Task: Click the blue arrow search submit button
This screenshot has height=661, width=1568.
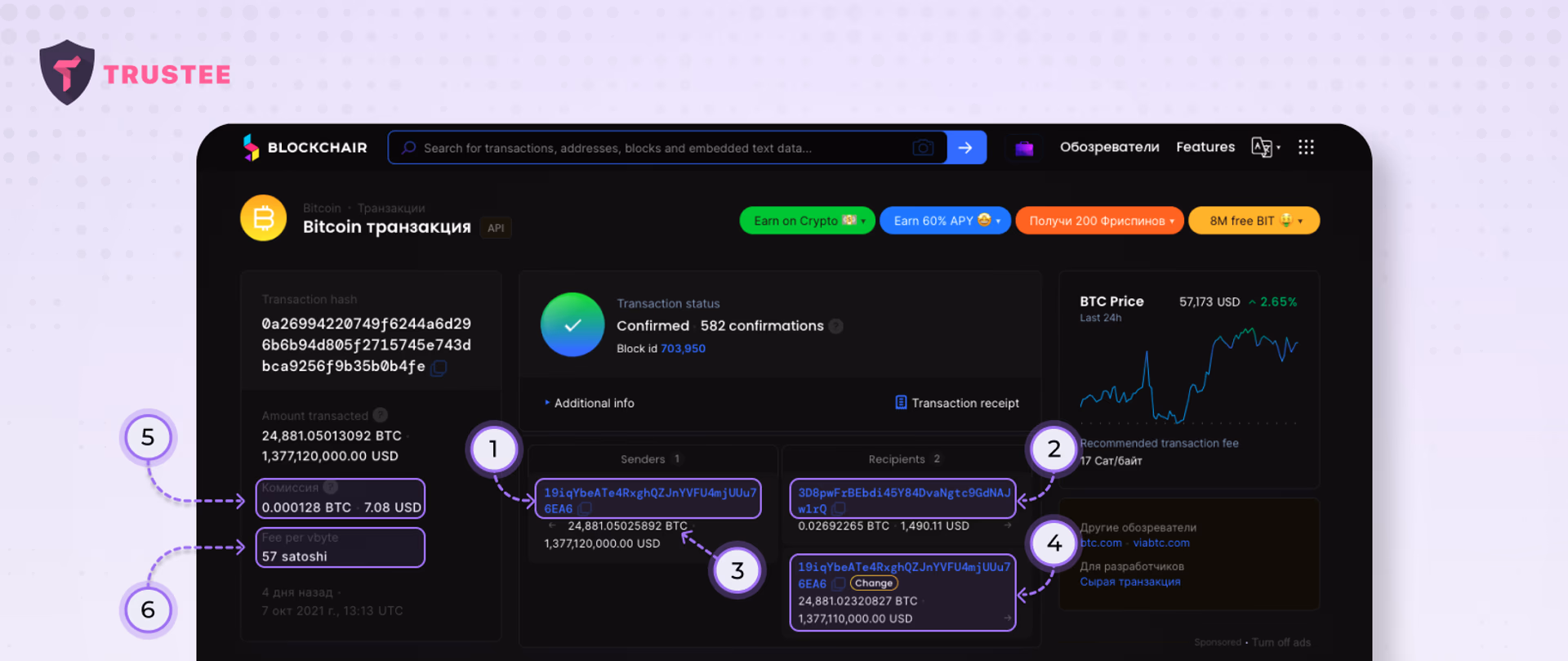Action: tap(966, 148)
